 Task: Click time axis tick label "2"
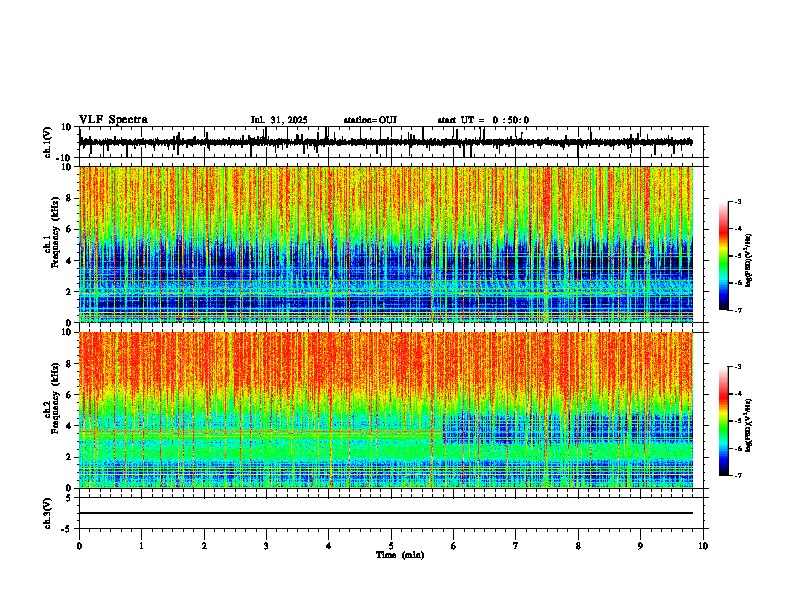tap(204, 546)
